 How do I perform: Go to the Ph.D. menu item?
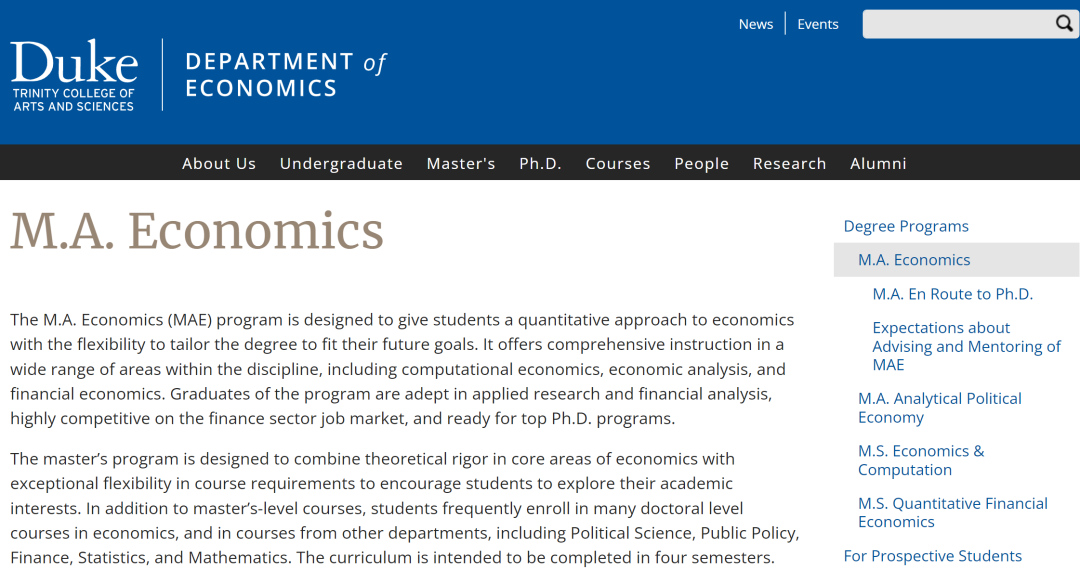(x=541, y=163)
